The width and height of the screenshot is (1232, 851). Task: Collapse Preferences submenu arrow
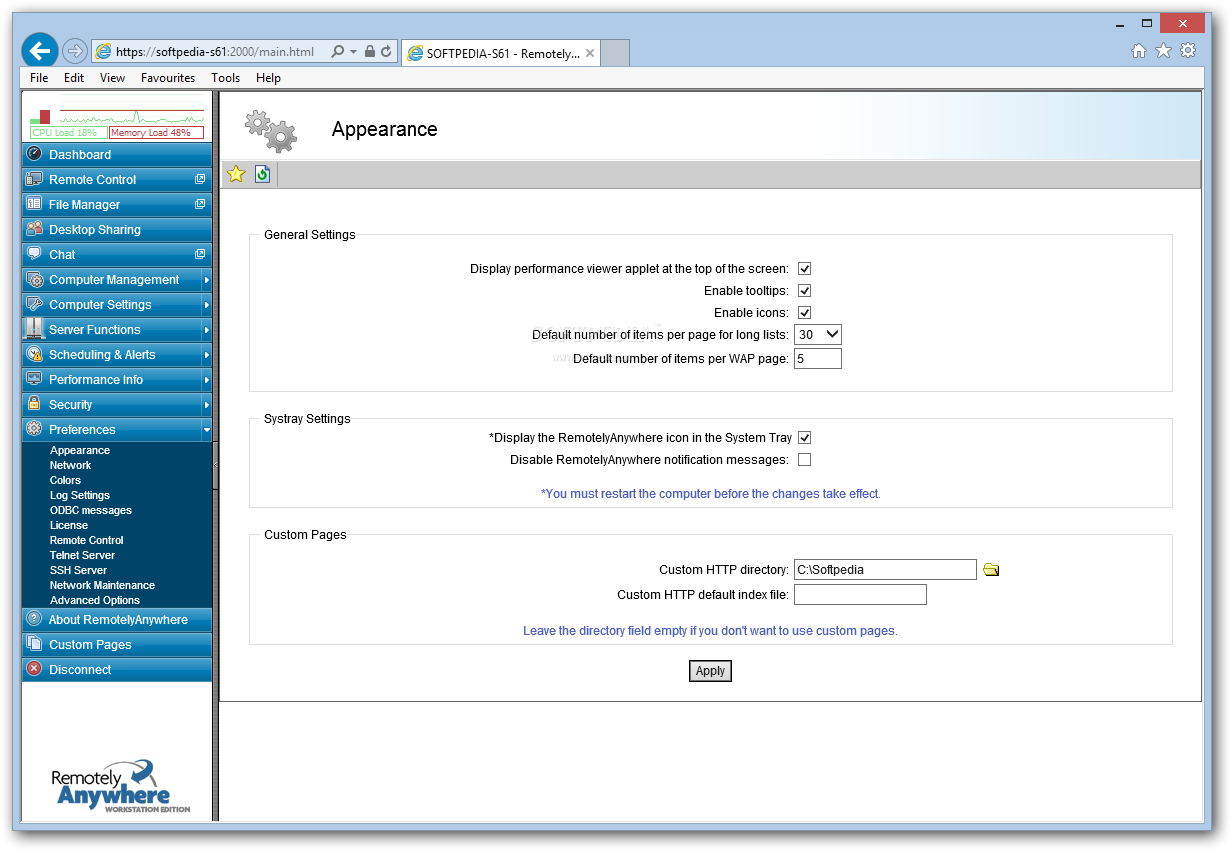206,430
